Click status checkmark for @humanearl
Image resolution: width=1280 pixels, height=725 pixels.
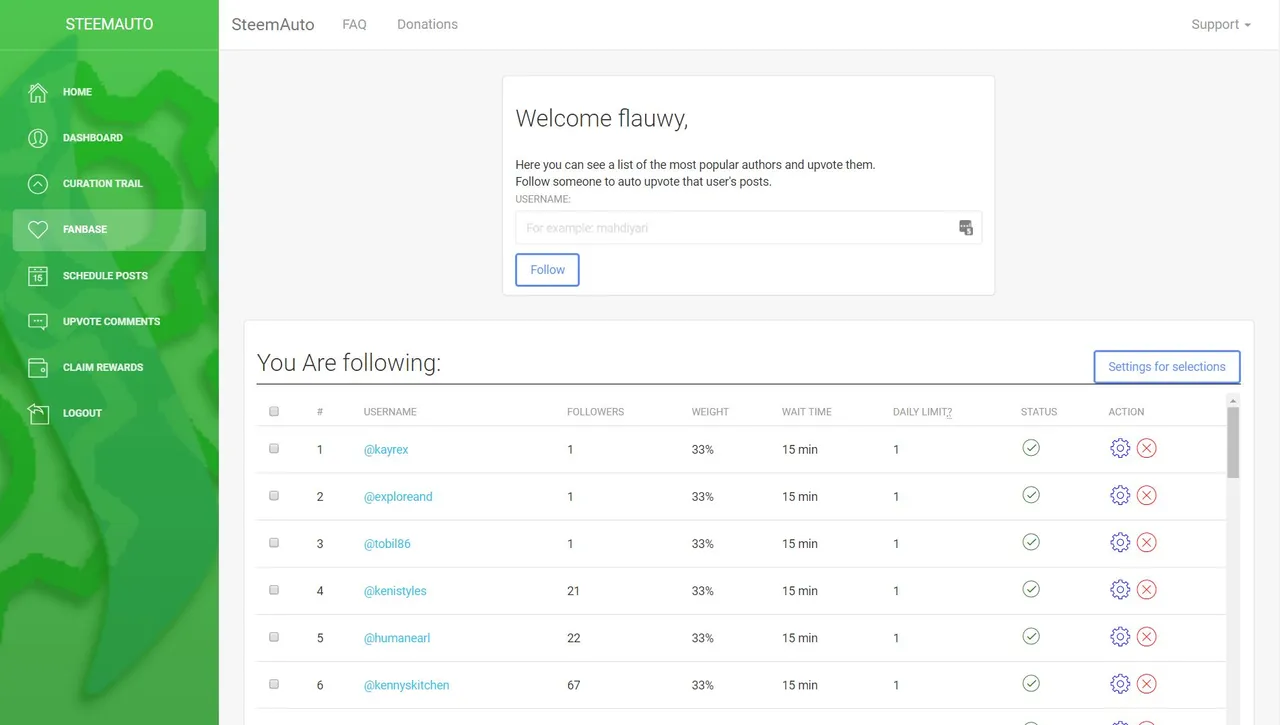(1031, 636)
